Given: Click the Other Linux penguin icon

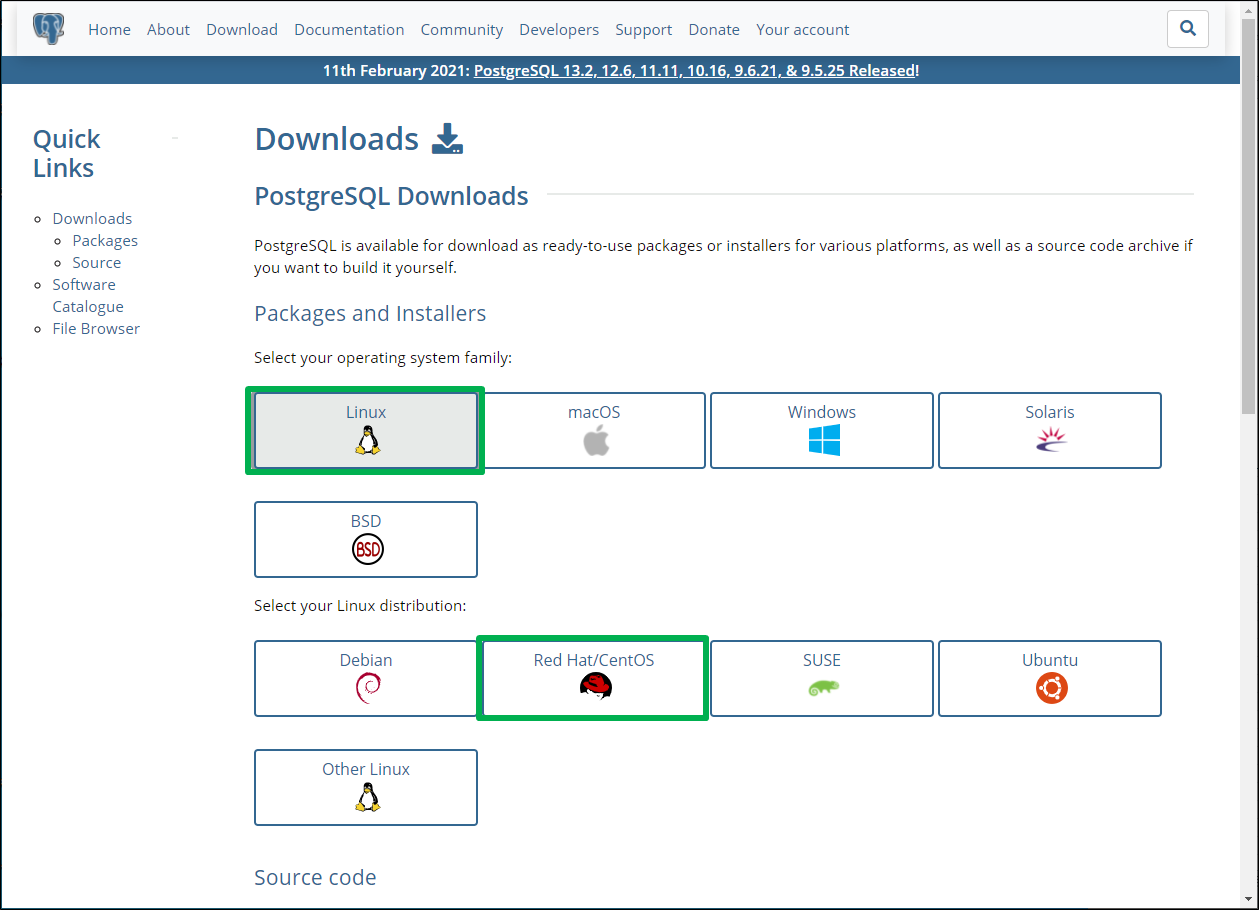Looking at the screenshot, I should [x=367, y=797].
